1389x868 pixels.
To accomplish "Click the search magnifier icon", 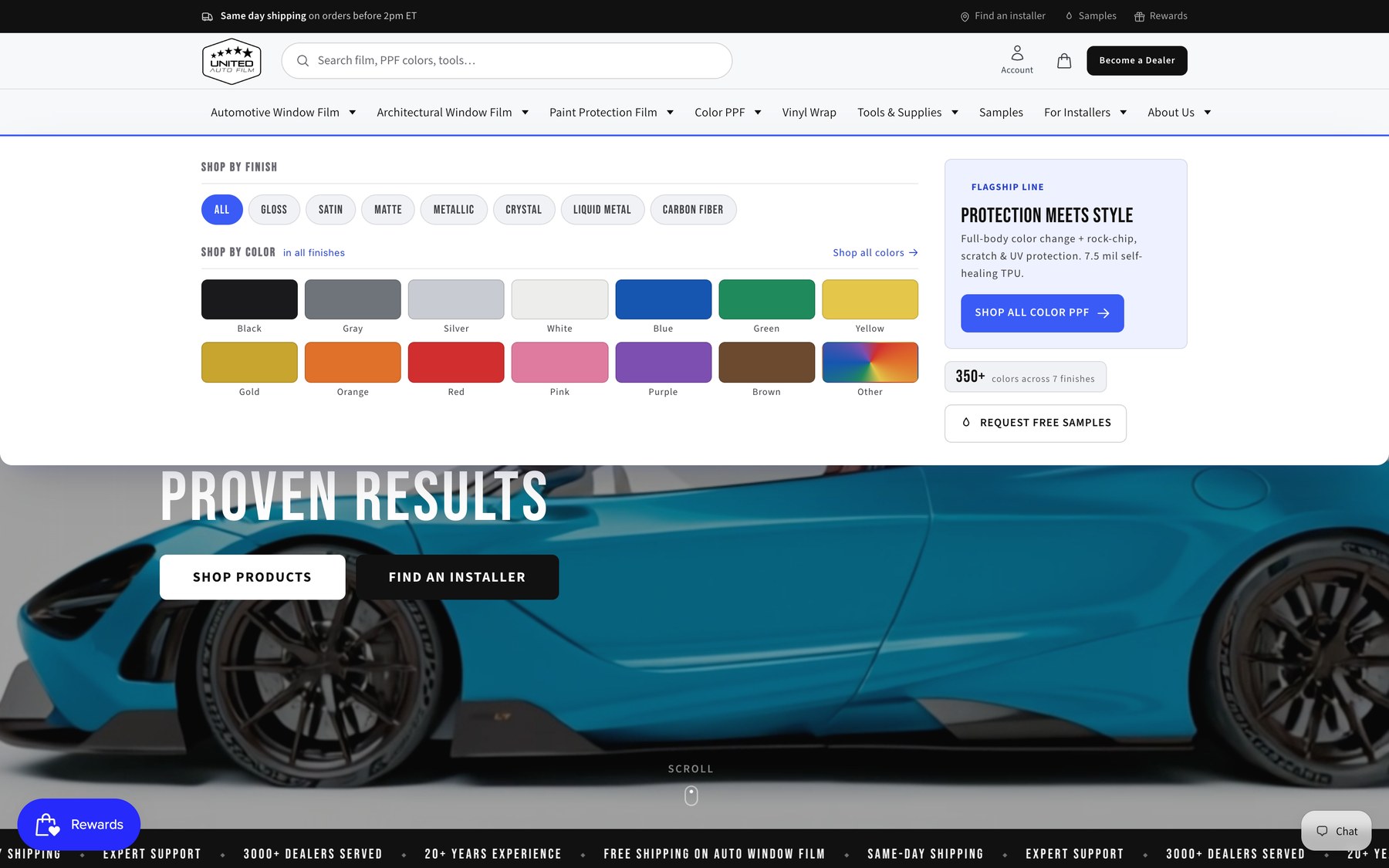I will pyautogui.click(x=302, y=61).
